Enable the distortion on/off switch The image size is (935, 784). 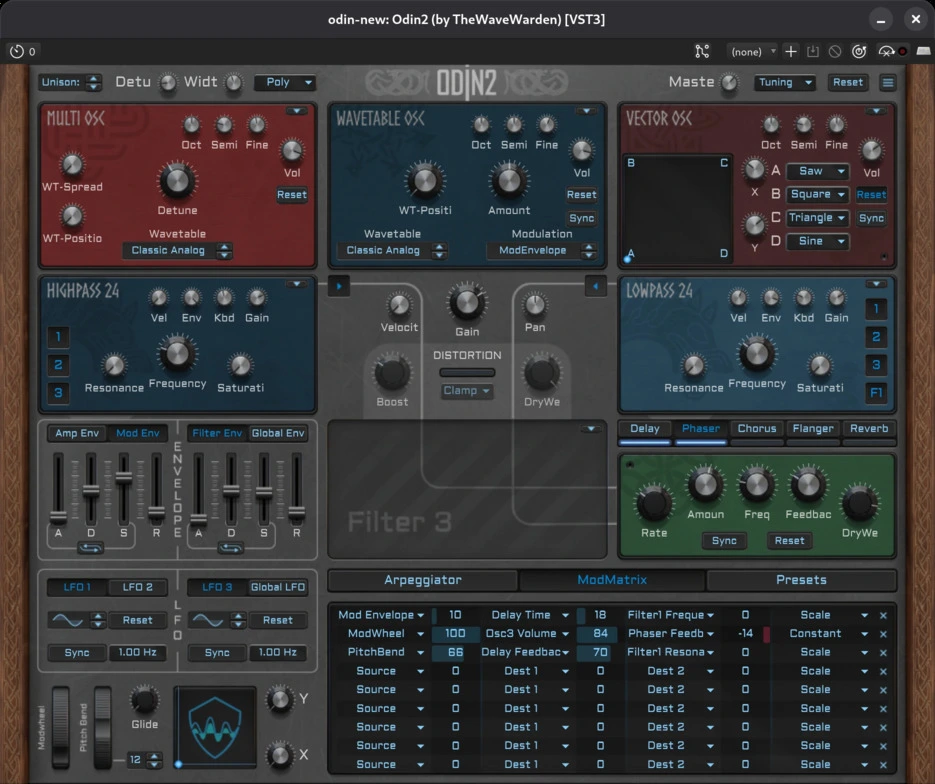coord(467,373)
